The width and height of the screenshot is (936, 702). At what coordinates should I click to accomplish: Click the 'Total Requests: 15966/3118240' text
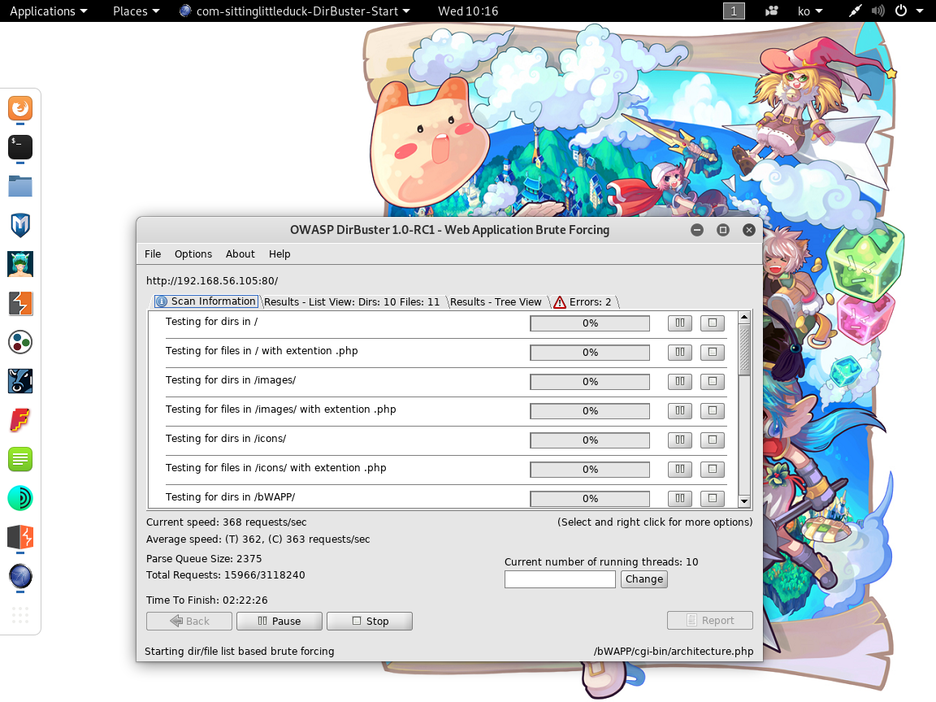[226, 575]
